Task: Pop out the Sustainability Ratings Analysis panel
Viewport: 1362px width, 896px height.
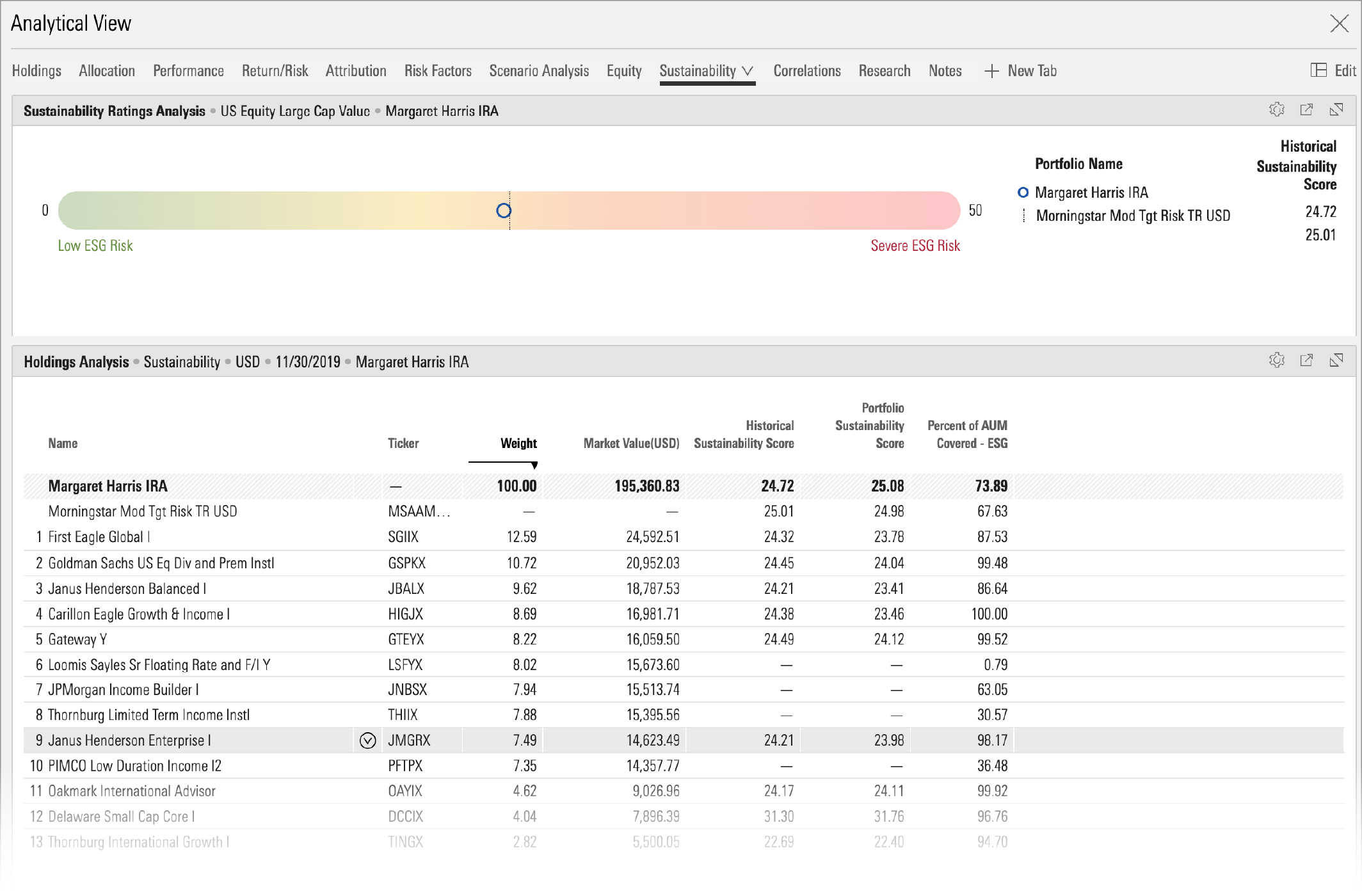Action: tap(1306, 110)
